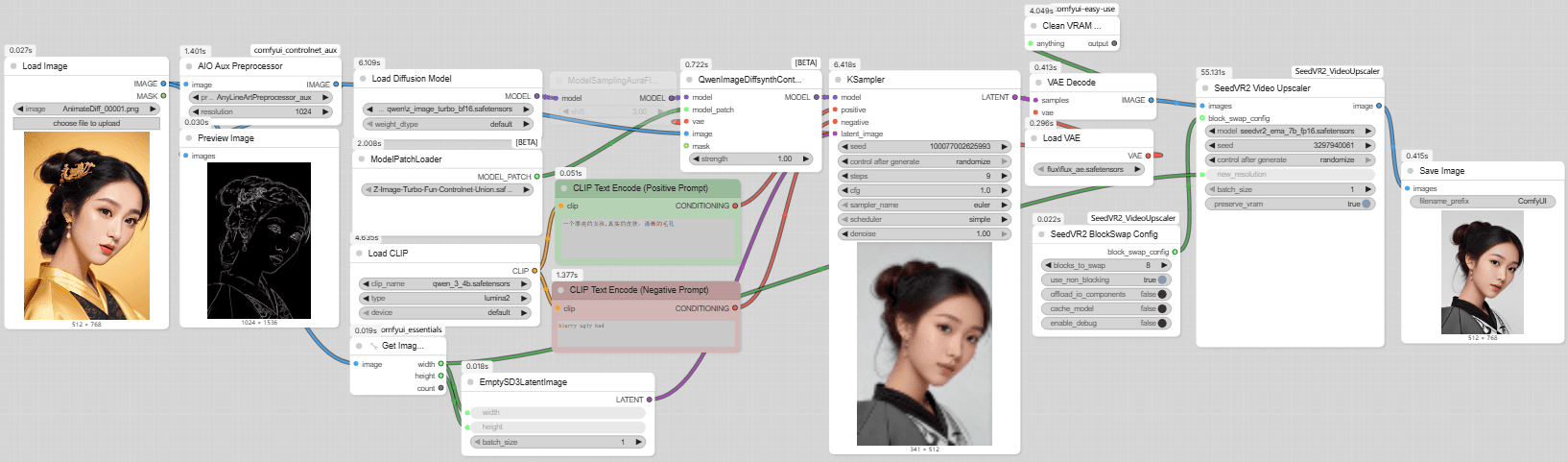Open the scheduler dropdown set to simple
This screenshot has width=1568, height=462.
point(924,219)
